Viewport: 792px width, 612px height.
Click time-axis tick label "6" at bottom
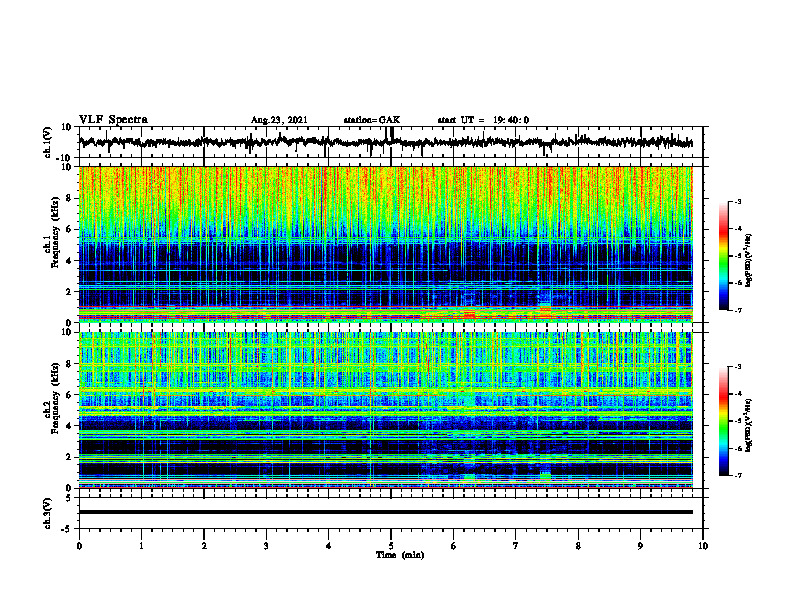(454, 546)
